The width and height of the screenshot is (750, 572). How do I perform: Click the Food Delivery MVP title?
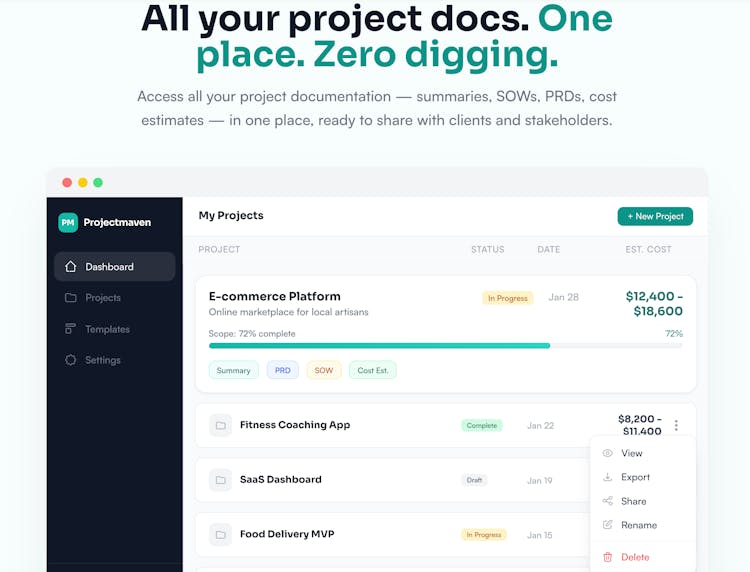[287, 534]
